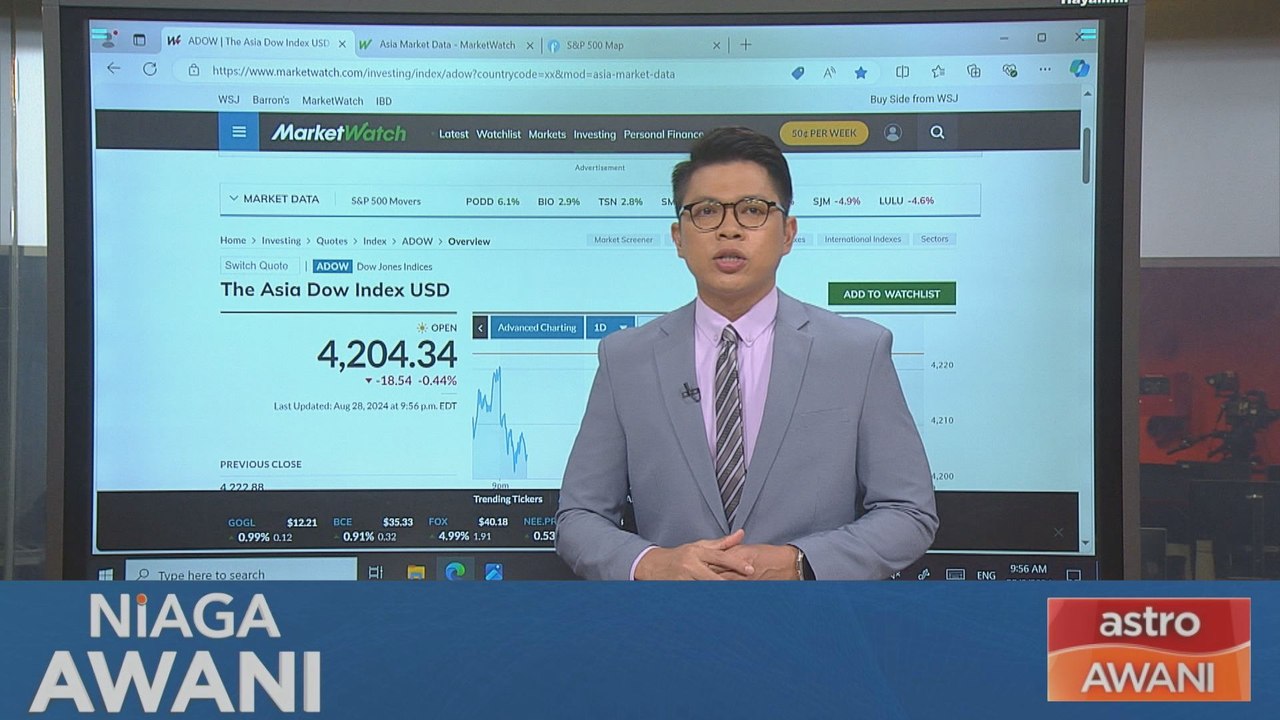Open Browser essentials heart icon
Screen dimensions: 1280x720
pyautogui.click(x=1010, y=71)
